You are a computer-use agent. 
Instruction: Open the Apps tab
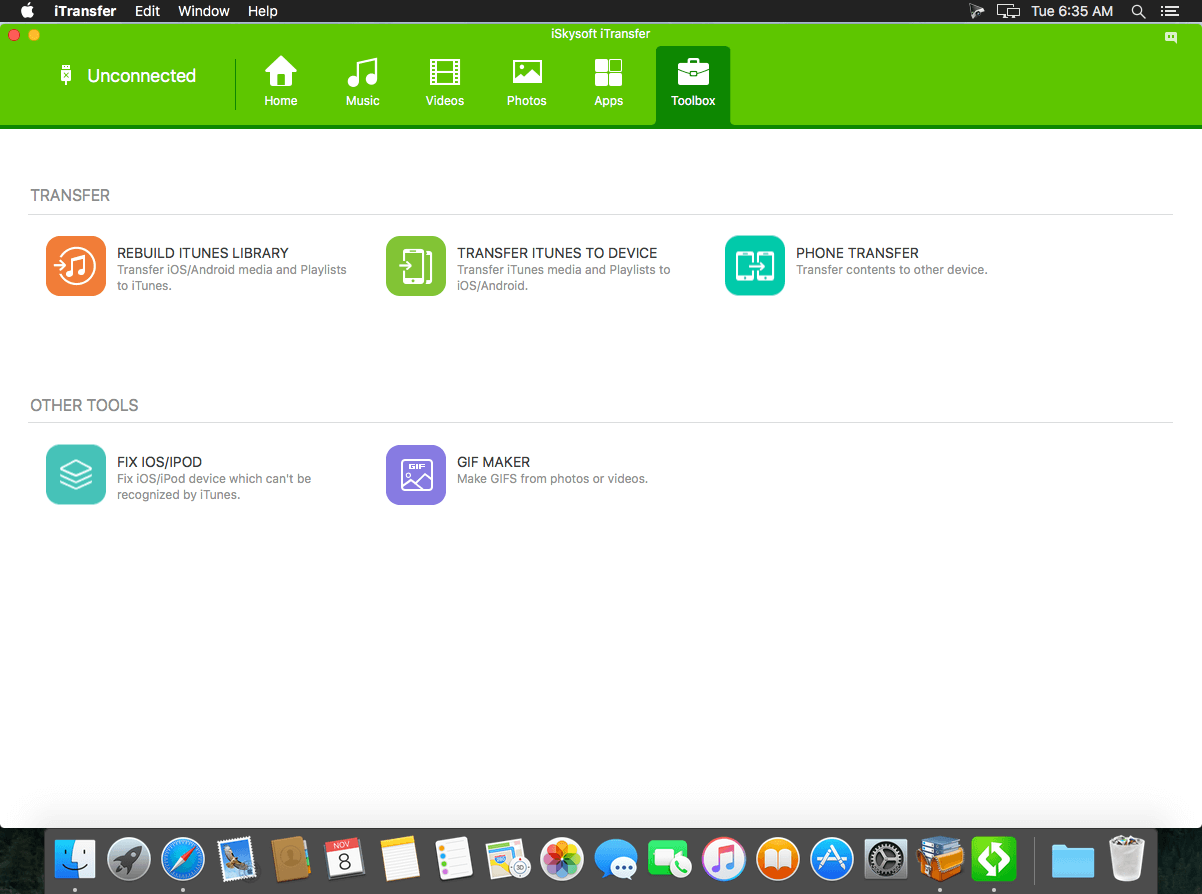coord(608,82)
